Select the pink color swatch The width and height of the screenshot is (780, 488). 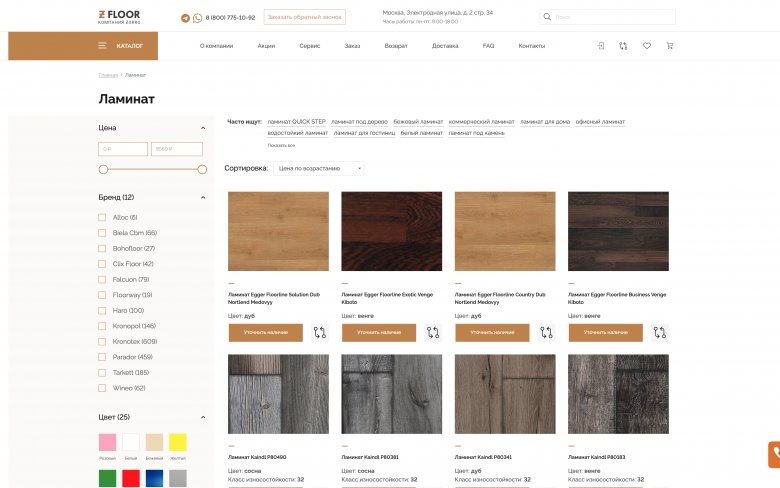[107, 442]
